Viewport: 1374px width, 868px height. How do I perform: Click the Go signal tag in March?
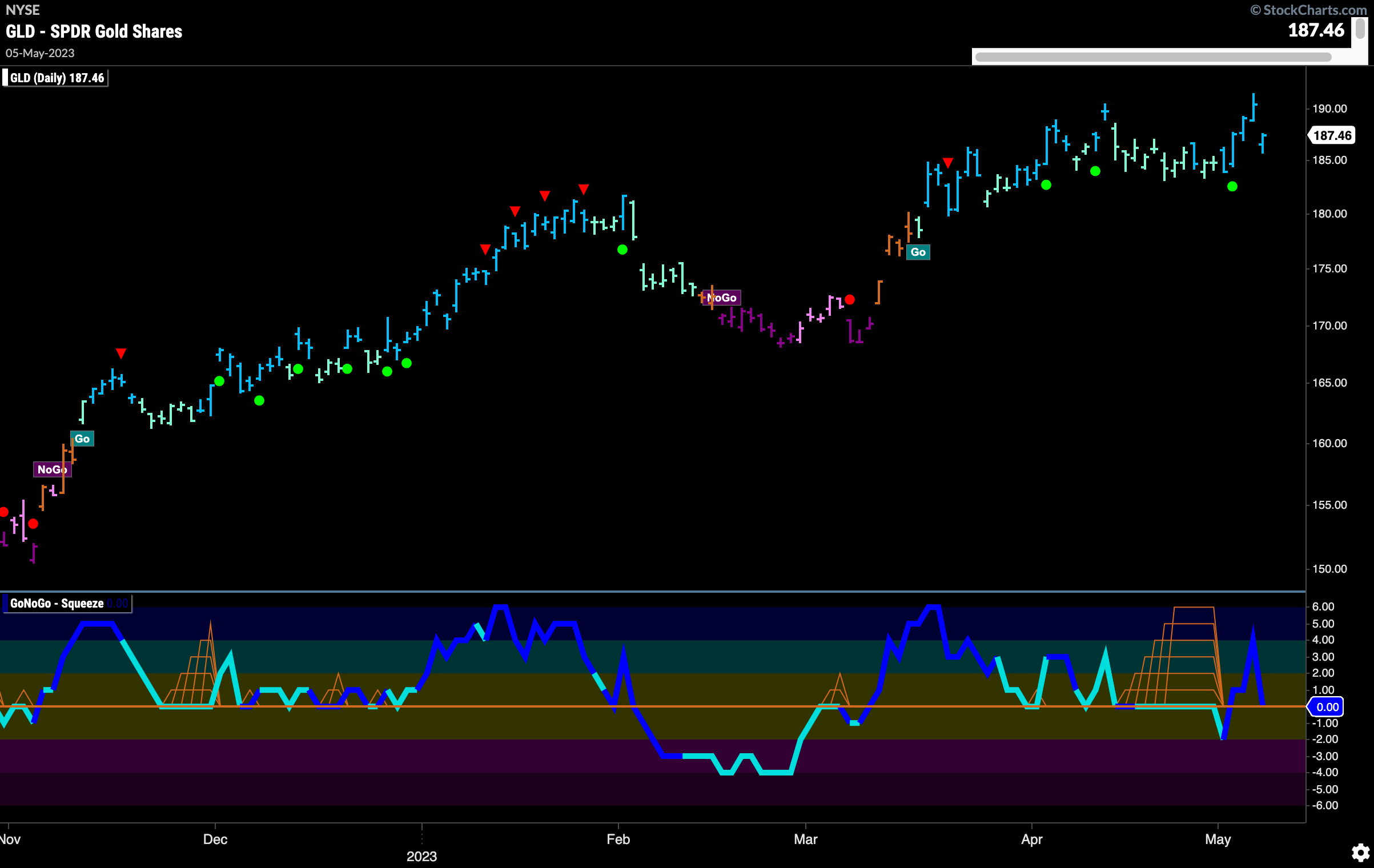click(x=918, y=252)
